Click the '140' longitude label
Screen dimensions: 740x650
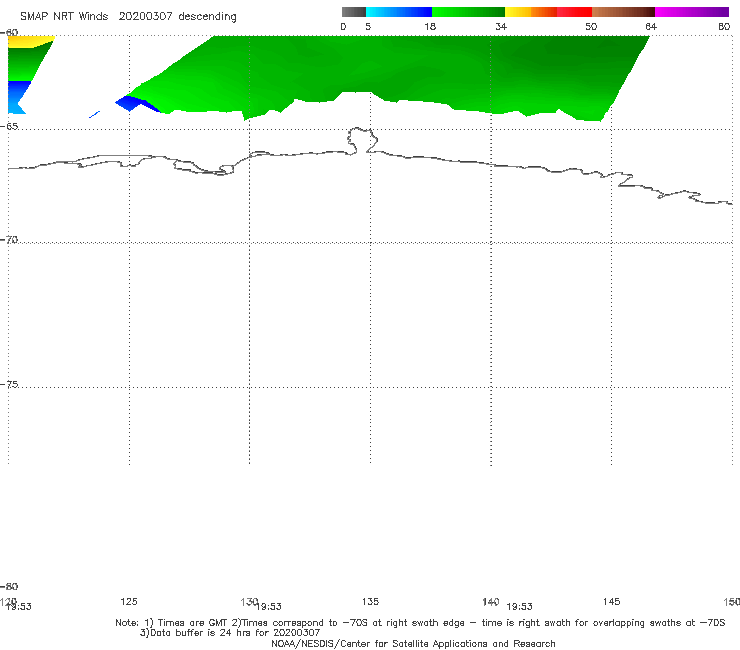[491, 601]
